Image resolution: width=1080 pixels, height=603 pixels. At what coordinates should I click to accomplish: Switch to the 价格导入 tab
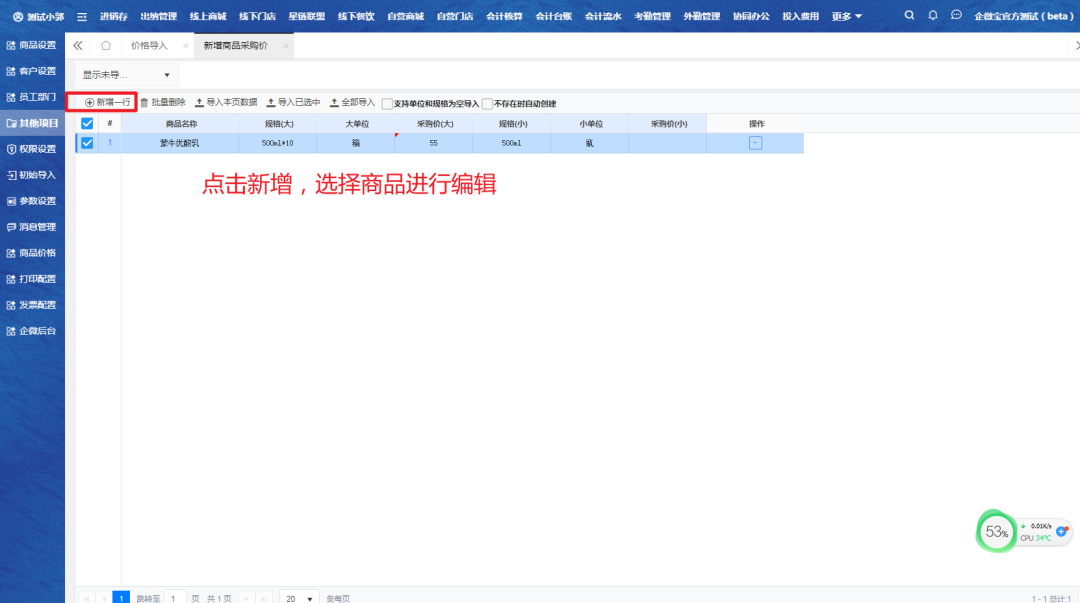point(149,46)
